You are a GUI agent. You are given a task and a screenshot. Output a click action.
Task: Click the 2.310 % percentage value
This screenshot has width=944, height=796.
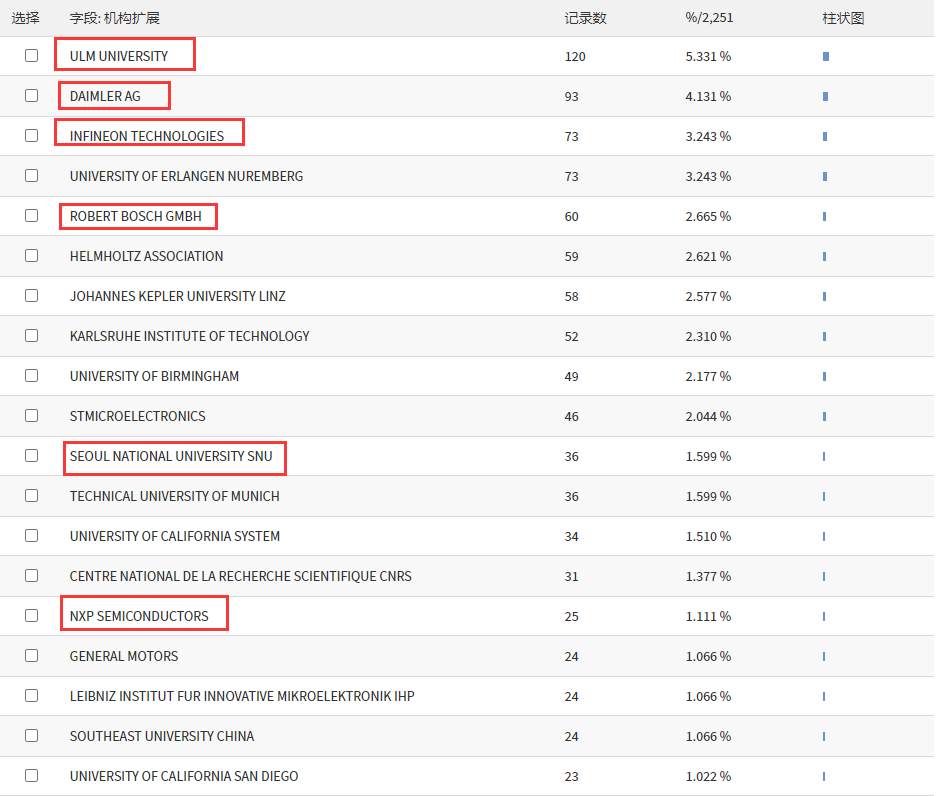point(708,337)
